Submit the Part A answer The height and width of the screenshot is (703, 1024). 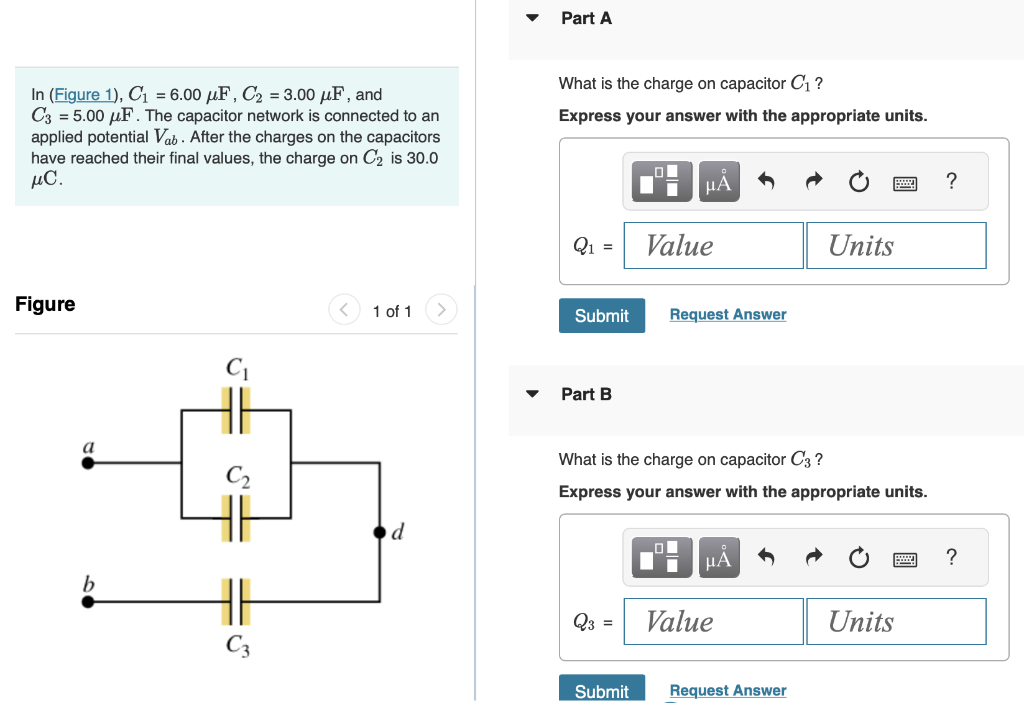coord(601,315)
